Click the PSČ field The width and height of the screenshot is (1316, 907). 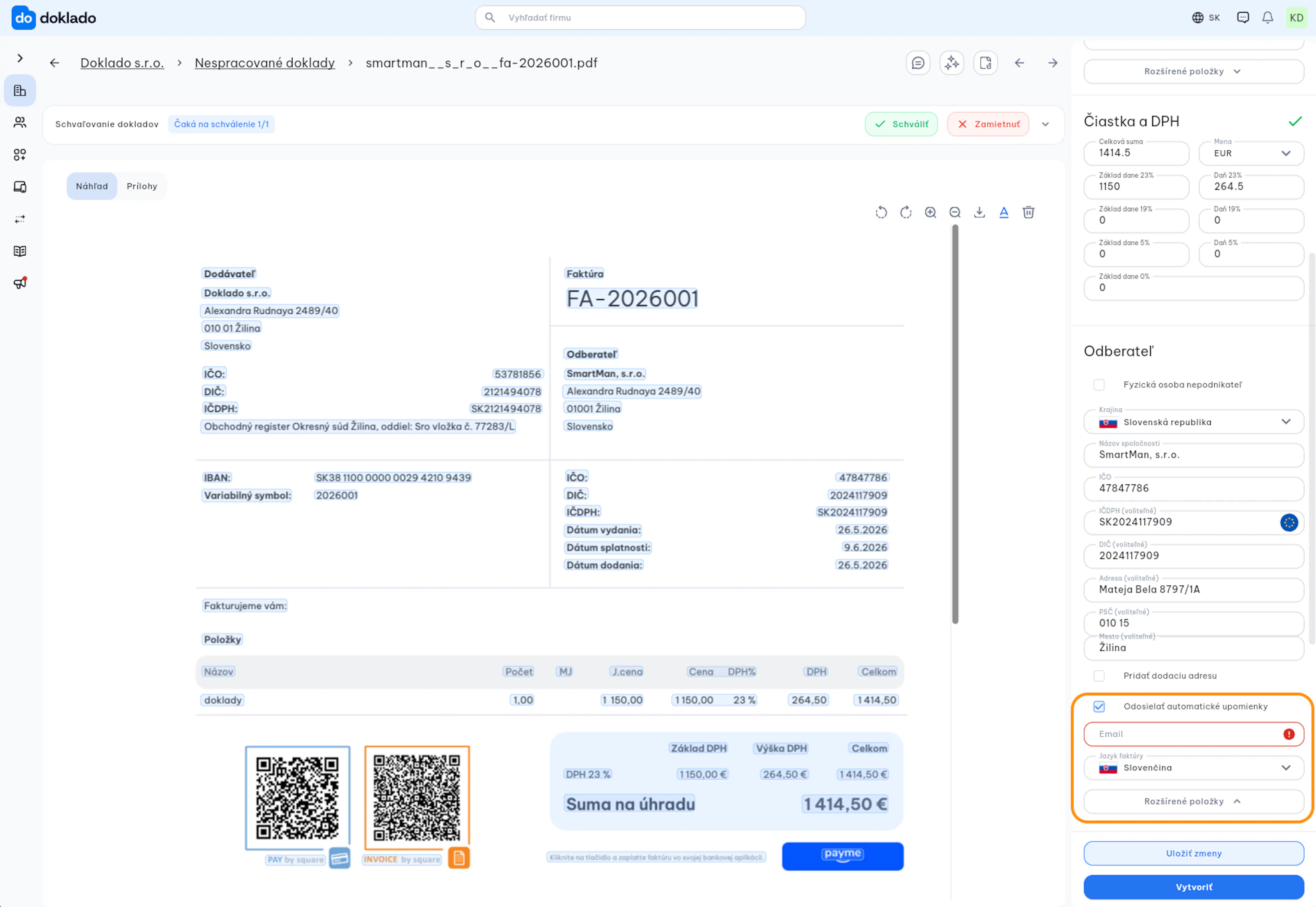(x=1194, y=623)
